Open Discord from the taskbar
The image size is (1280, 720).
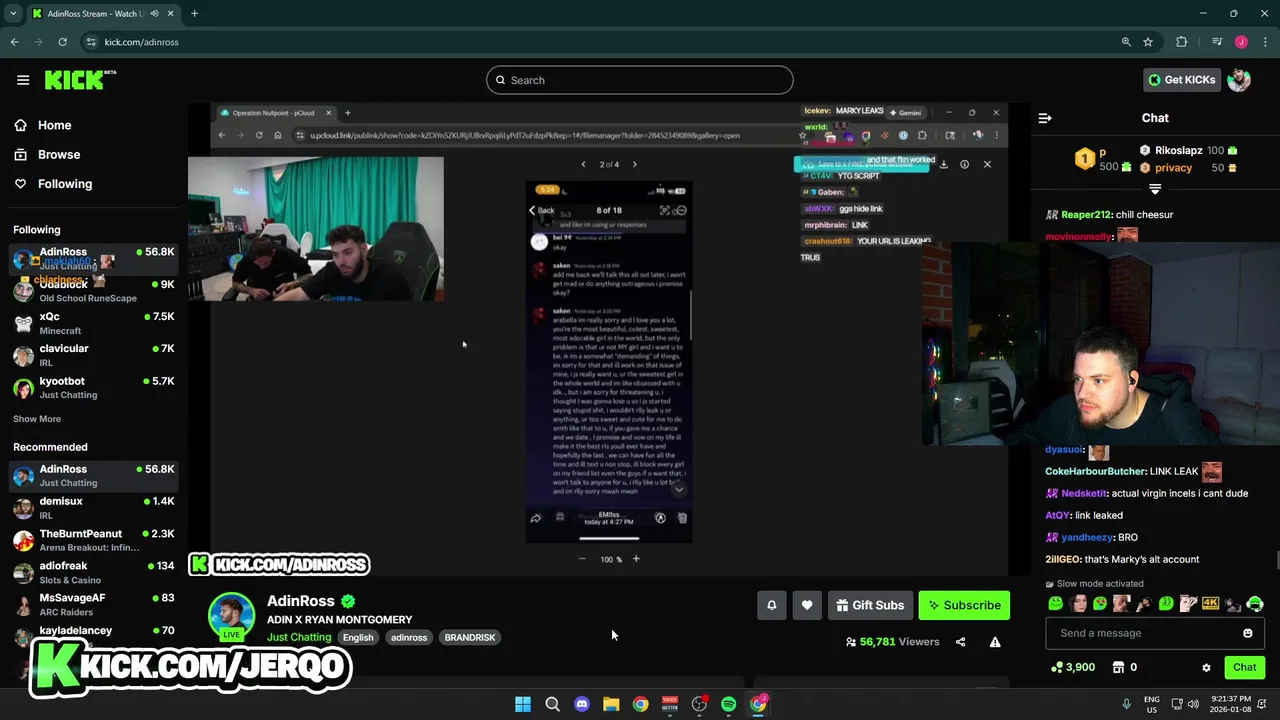point(582,704)
